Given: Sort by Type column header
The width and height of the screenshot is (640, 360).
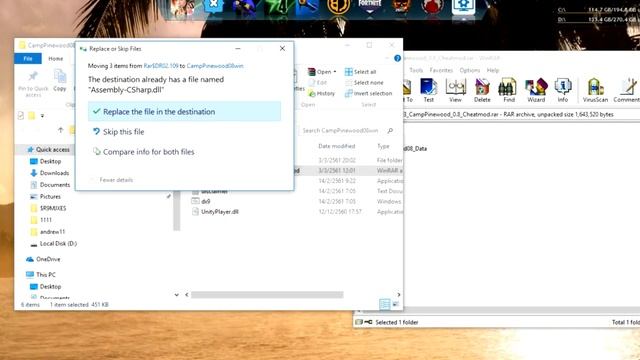Looking at the screenshot, I should (383, 146).
